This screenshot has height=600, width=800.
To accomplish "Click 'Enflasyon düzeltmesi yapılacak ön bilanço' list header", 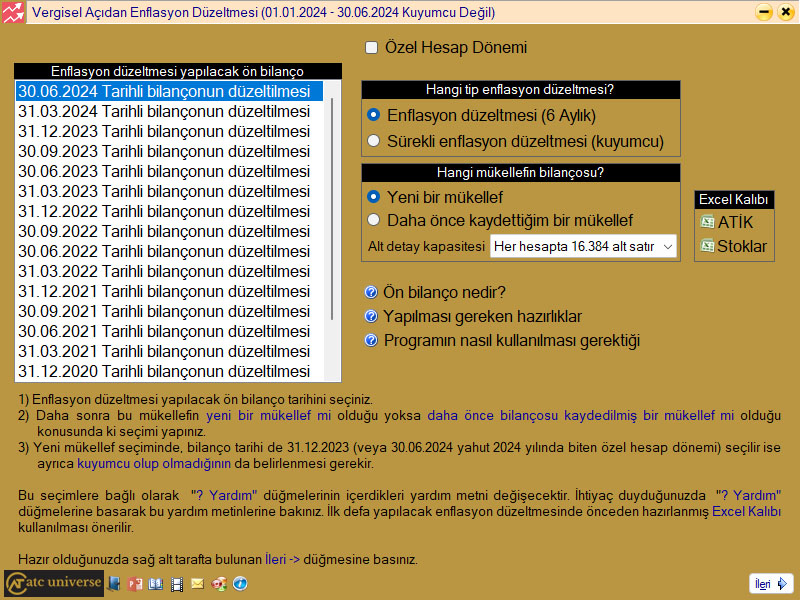I will click(x=178, y=71).
